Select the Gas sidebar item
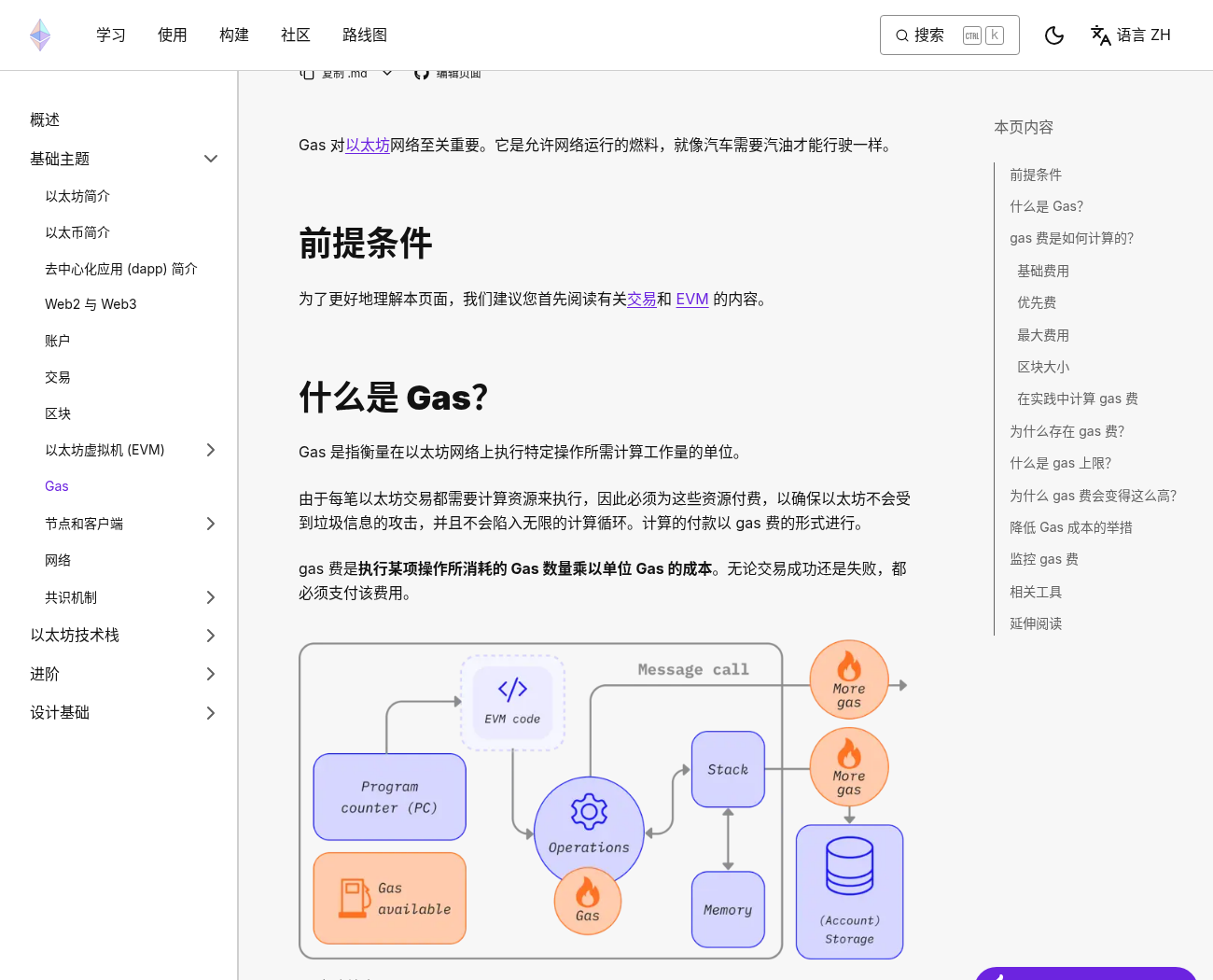 pyautogui.click(x=57, y=486)
